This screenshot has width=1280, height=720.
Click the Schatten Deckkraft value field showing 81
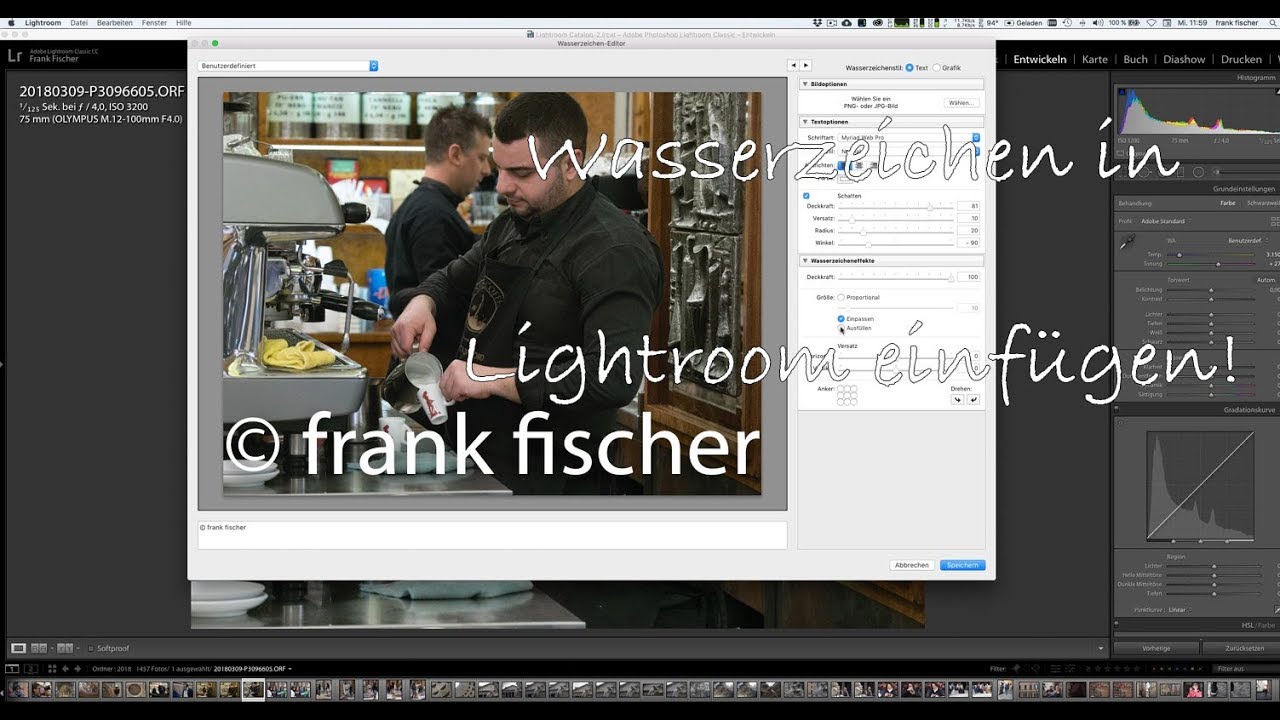coord(969,206)
